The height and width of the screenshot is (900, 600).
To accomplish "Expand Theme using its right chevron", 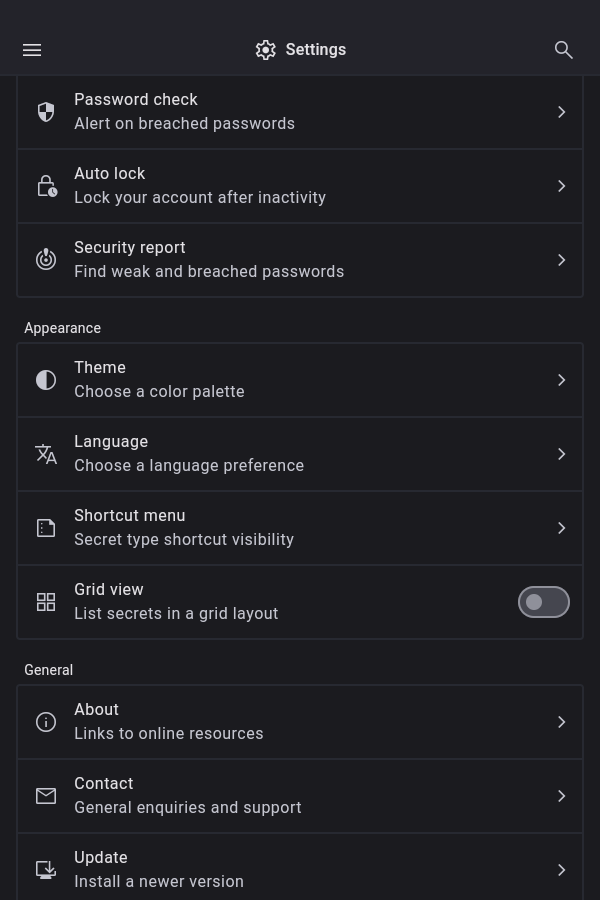I will tap(562, 380).
